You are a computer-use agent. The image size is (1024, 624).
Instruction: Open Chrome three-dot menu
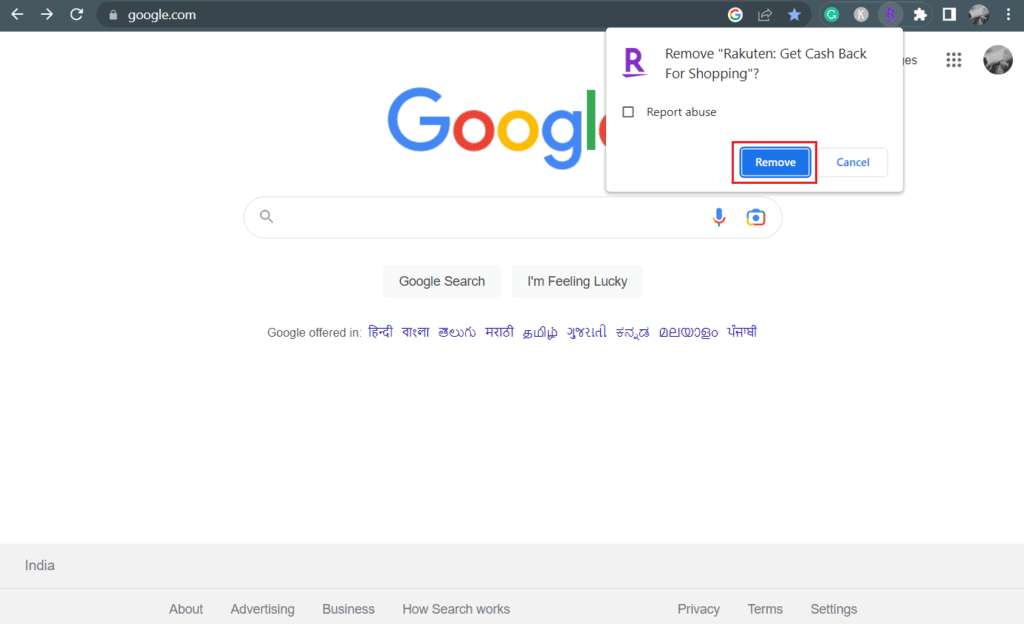[x=1008, y=15]
